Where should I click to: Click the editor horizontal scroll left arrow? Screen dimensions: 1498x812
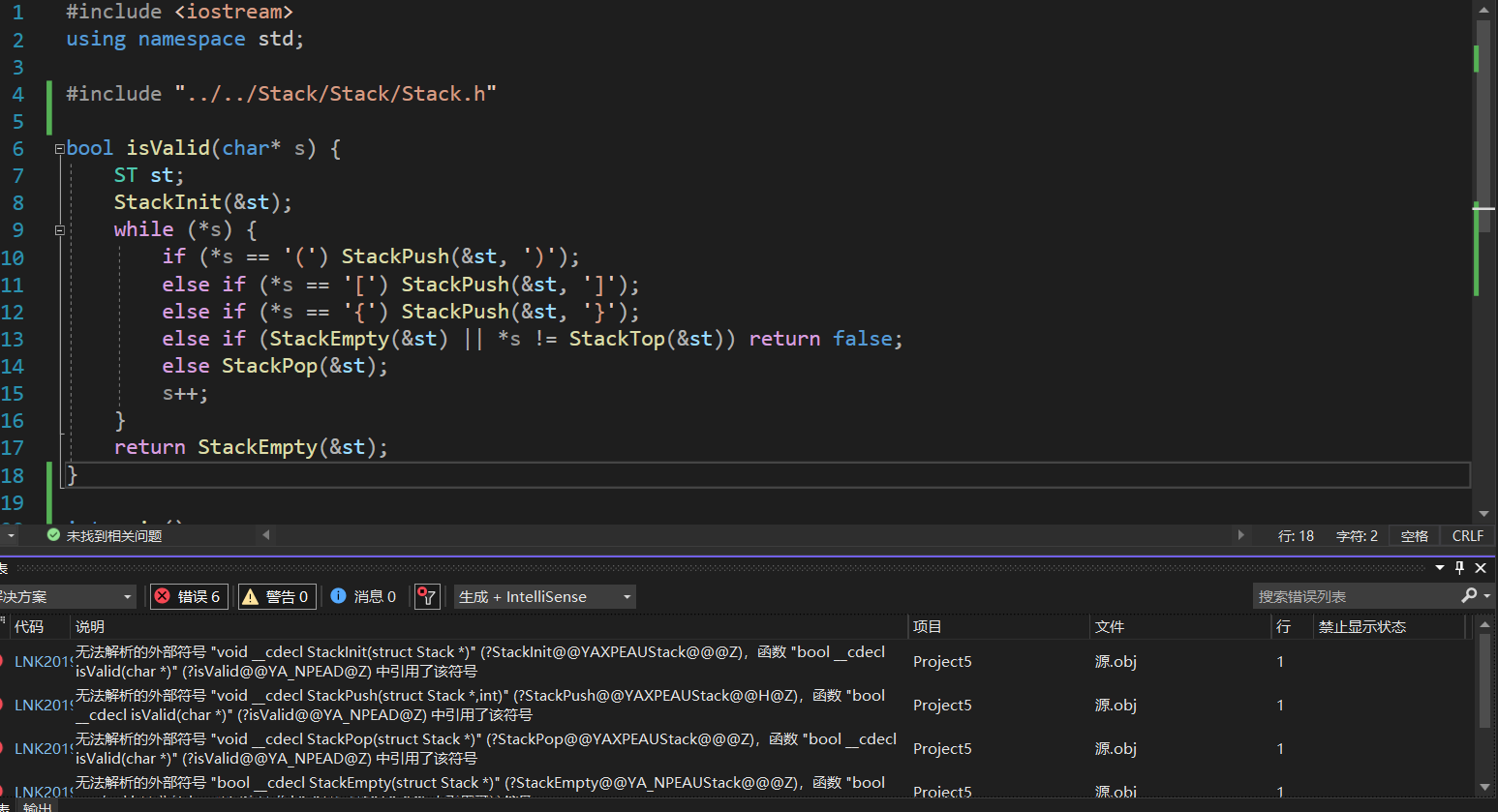click(266, 534)
